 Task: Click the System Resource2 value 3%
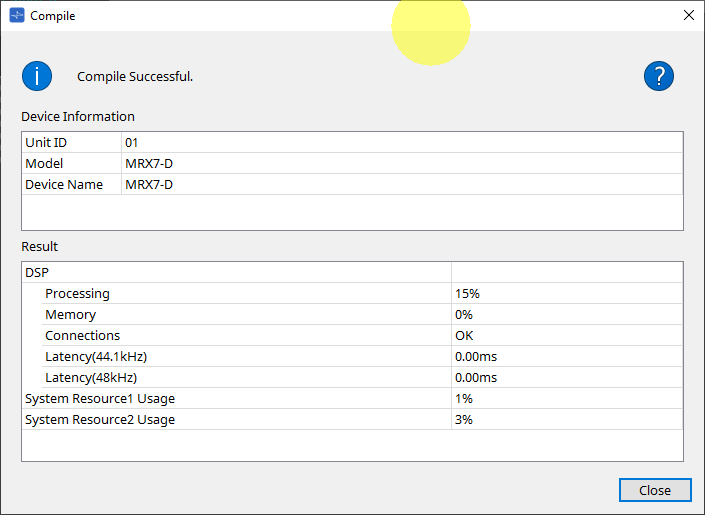pos(464,419)
